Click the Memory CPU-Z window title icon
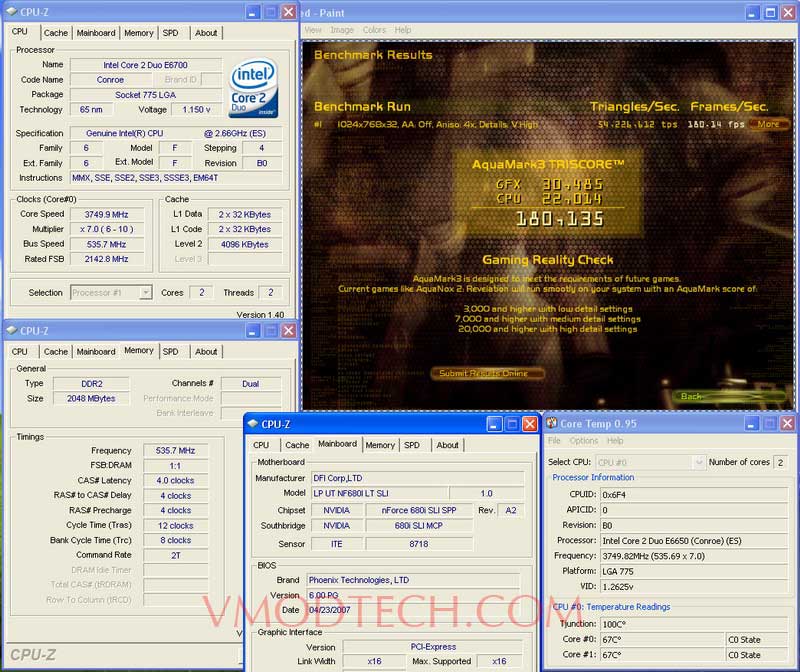800x672 pixels. click(11, 330)
